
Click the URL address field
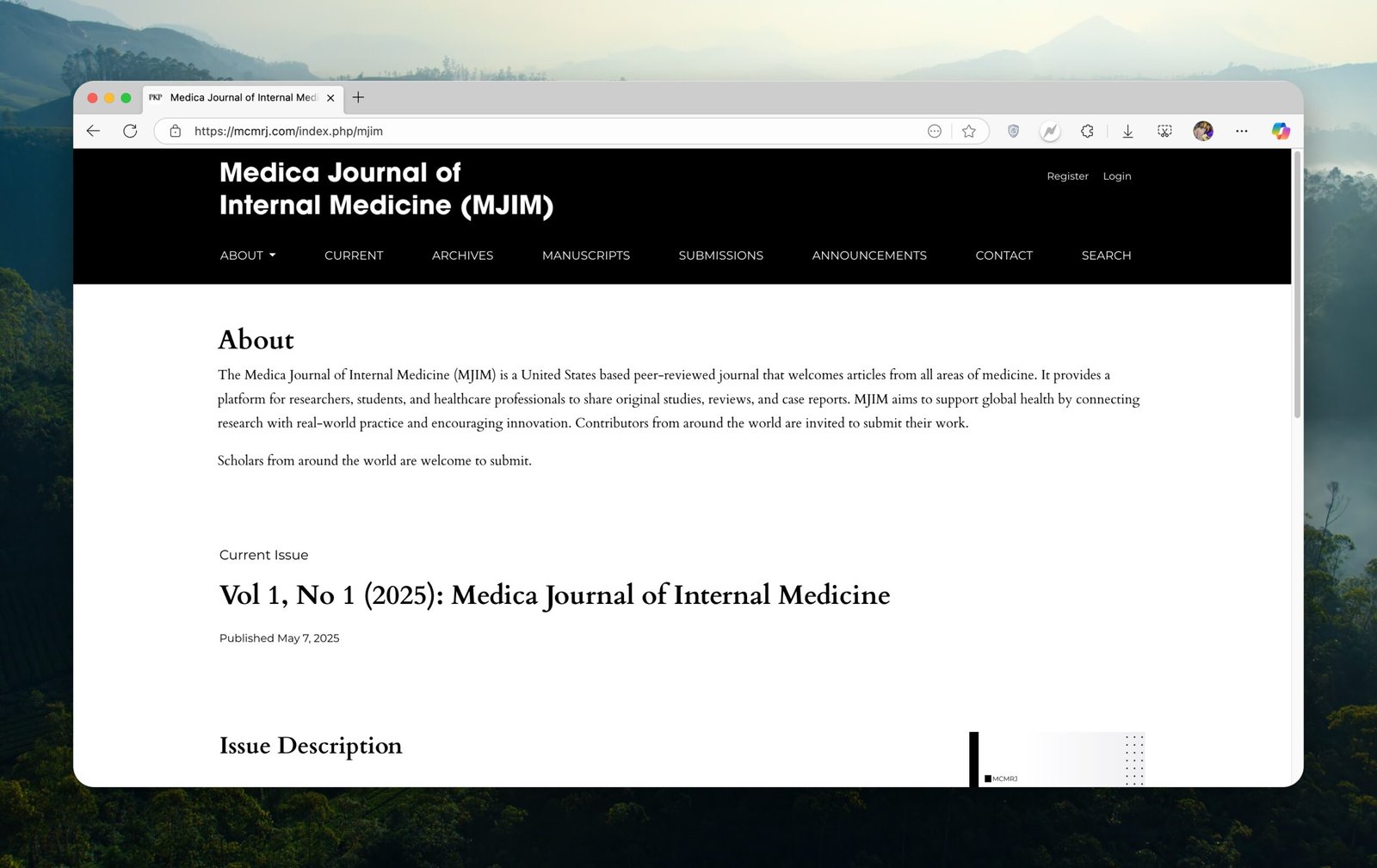[x=551, y=131]
